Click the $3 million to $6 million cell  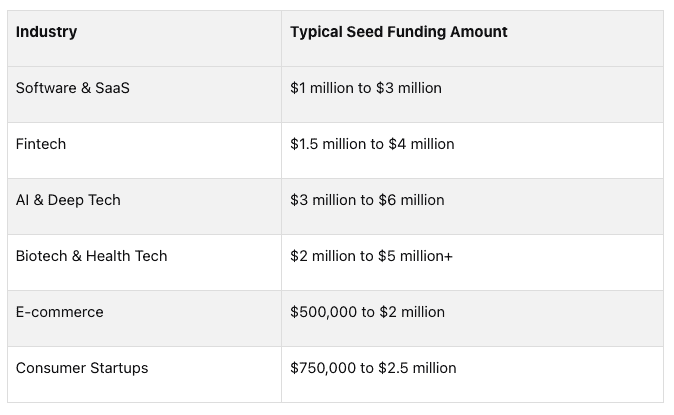tap(367, 200)
